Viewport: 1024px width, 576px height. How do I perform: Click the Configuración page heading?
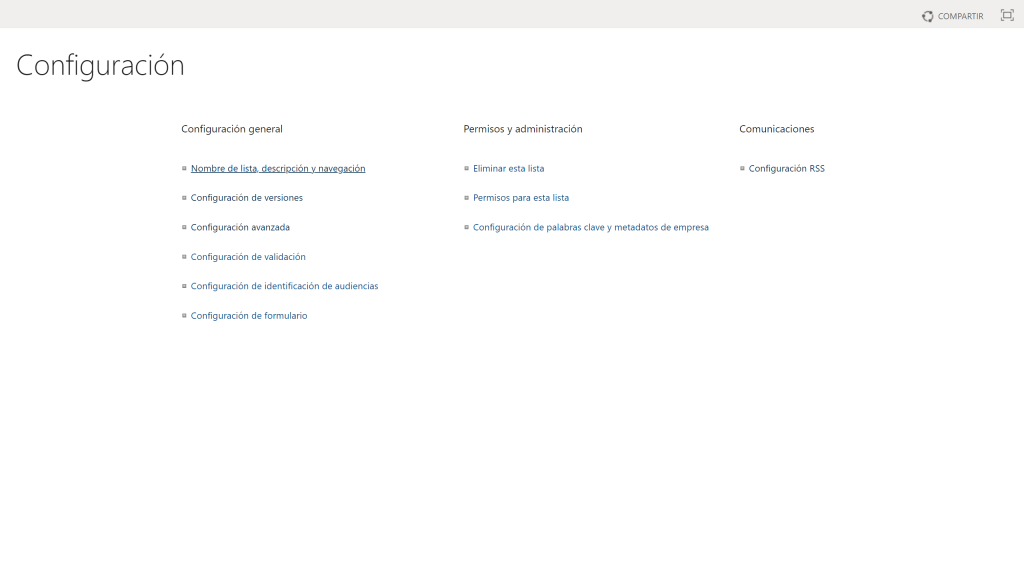[x=100, y=64]
